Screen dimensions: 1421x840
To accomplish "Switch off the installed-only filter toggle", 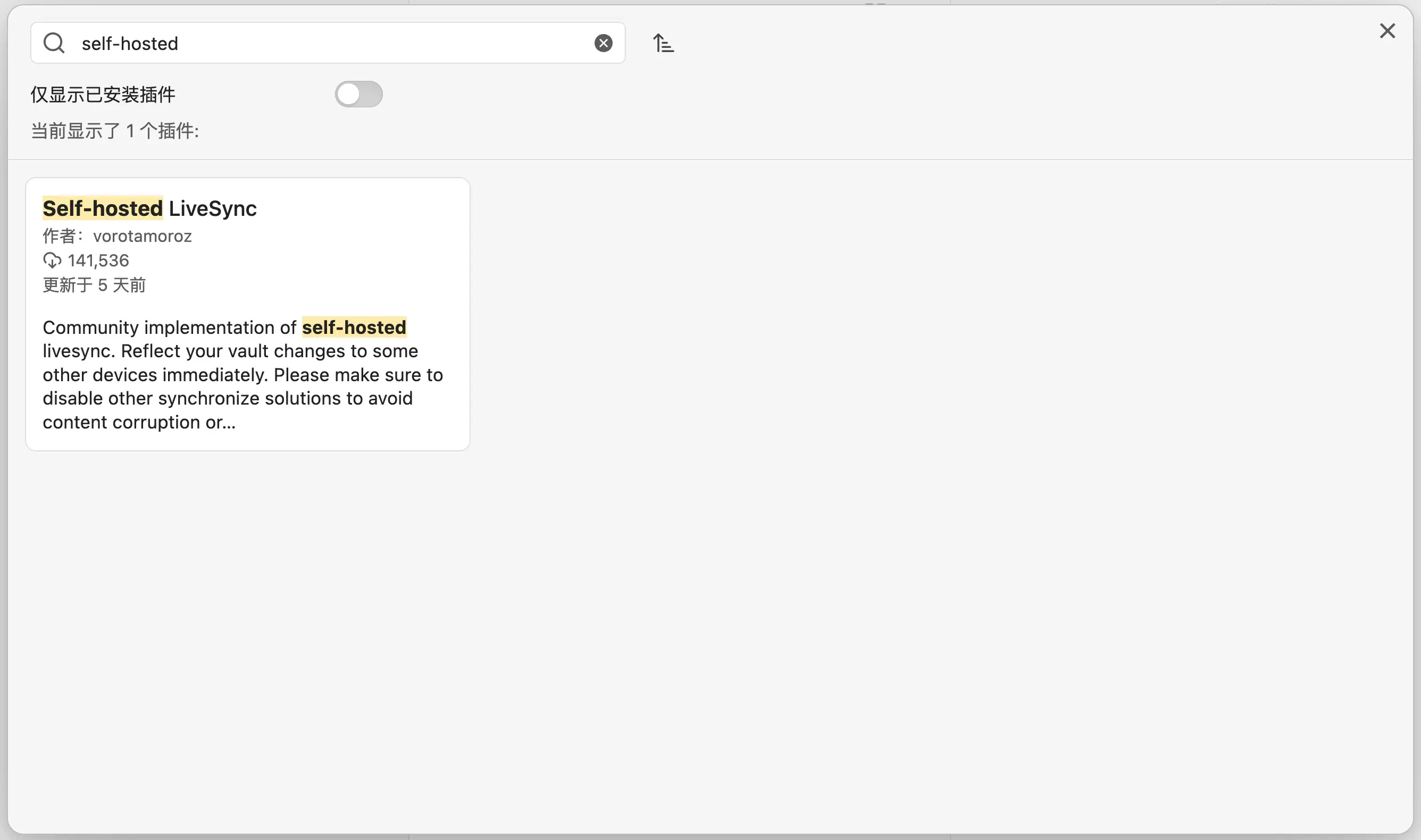I will coord(359,94).
